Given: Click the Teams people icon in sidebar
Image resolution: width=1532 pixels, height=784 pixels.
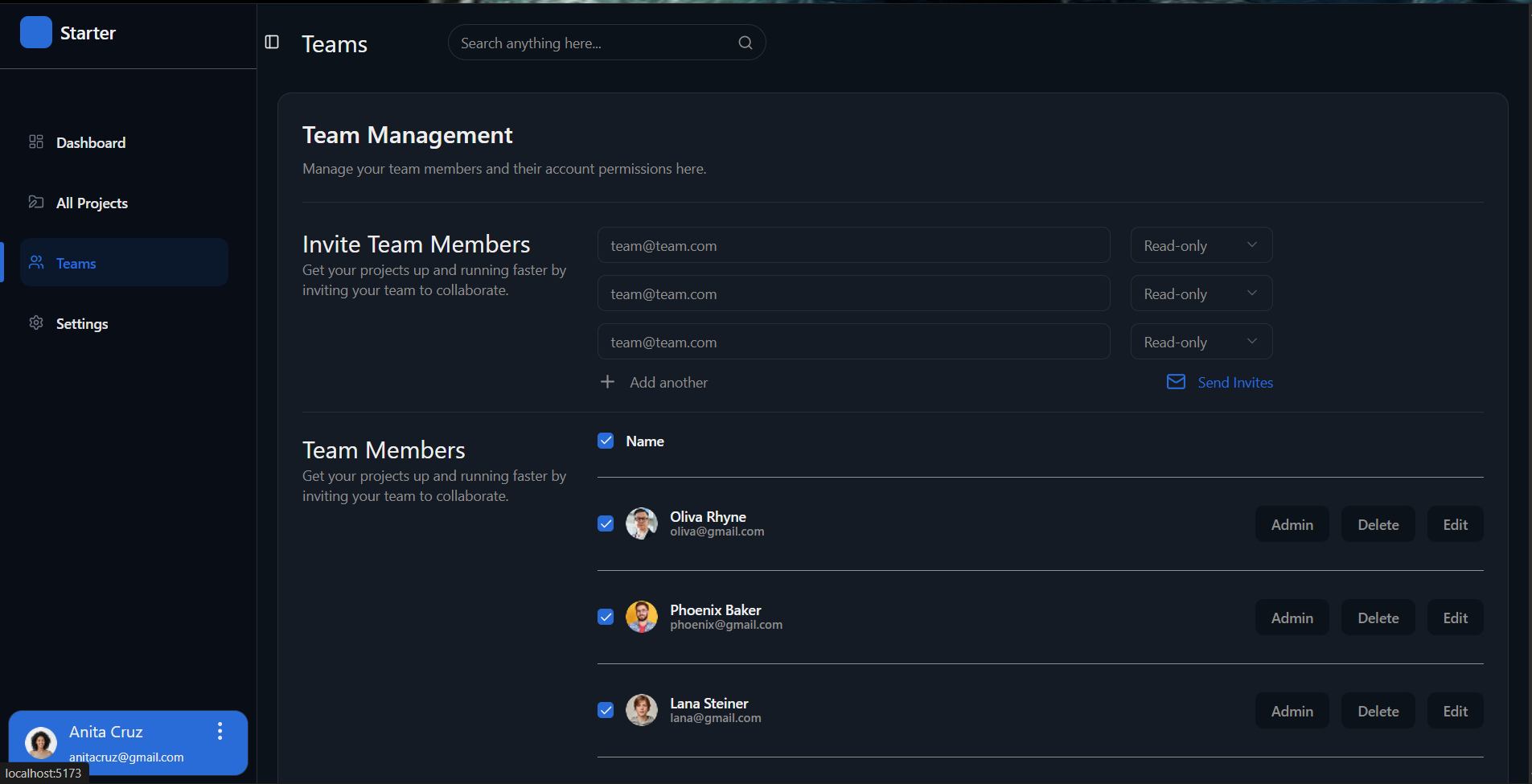Looking at the screenshot, I should 35,262.
